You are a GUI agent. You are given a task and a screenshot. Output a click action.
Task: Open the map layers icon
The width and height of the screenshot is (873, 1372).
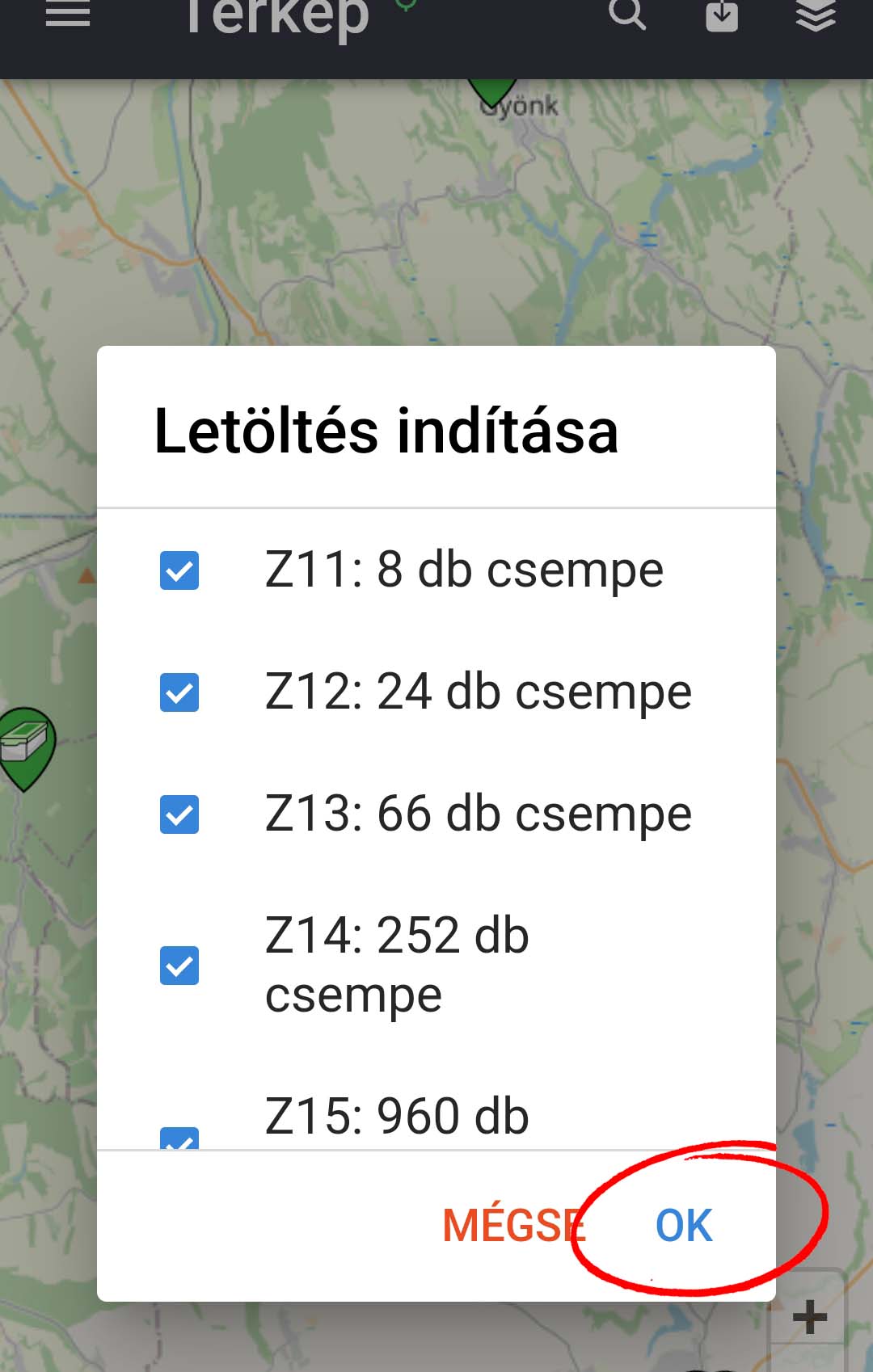pyautogui.click(x=816, y=15)
